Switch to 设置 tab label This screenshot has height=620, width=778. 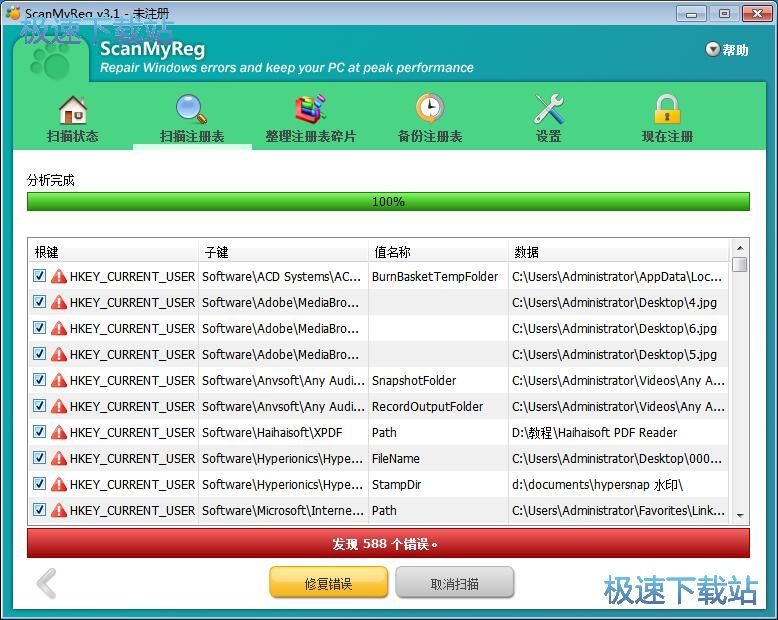pos(548,136)
